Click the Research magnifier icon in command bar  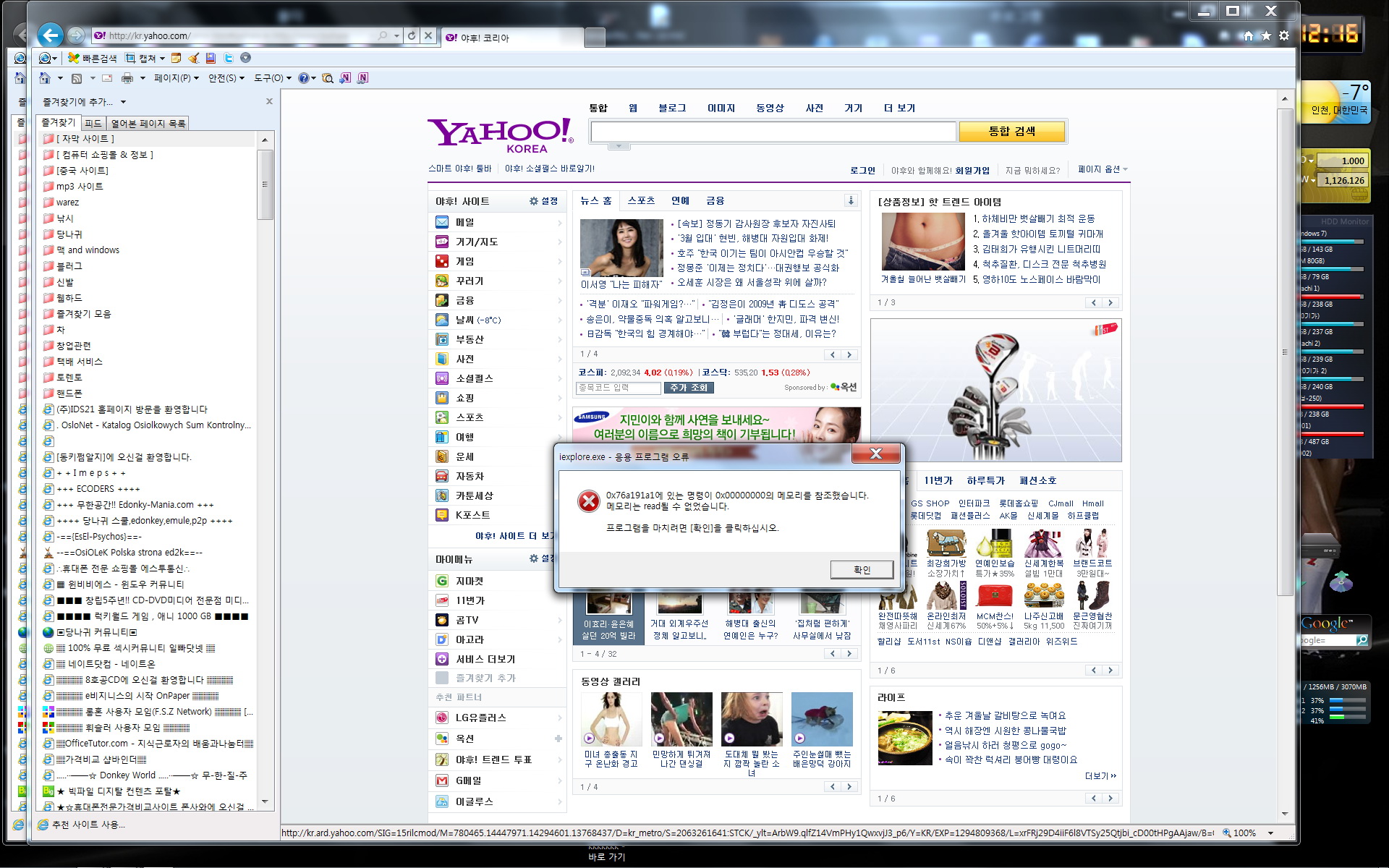point(328,78)
